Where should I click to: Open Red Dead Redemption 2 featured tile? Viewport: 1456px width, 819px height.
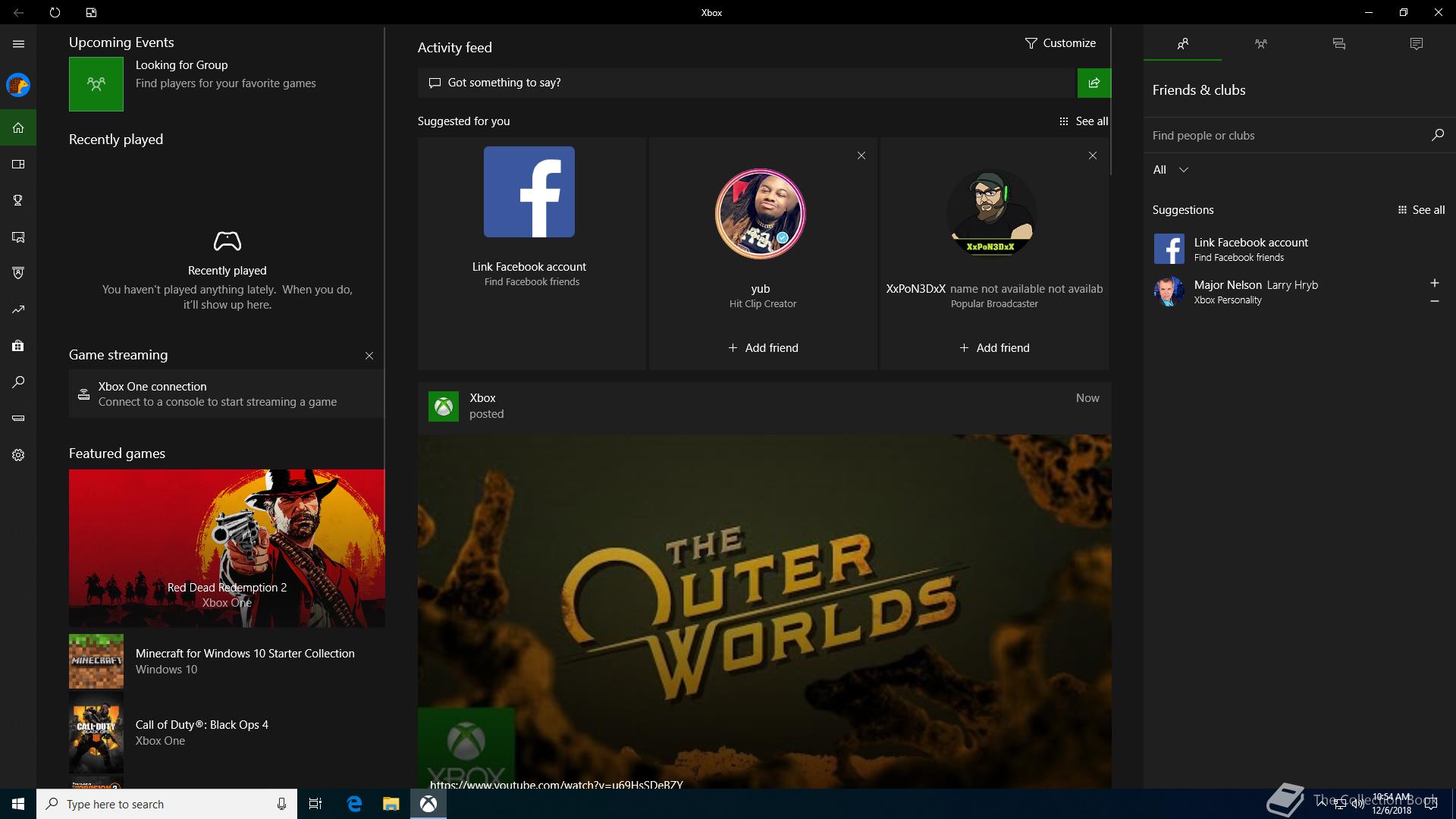[227, 548]
